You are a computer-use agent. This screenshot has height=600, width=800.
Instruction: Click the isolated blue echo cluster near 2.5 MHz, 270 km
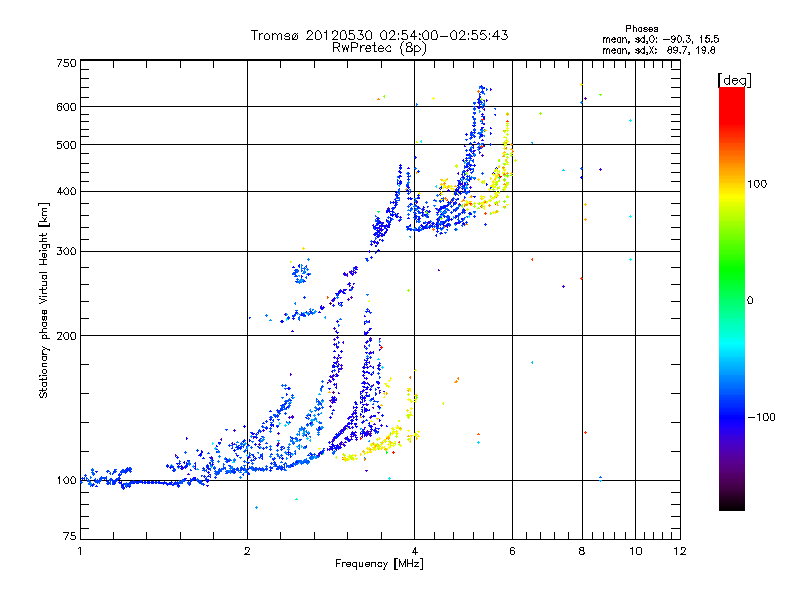pyautogui.click(x=301, y=273)
